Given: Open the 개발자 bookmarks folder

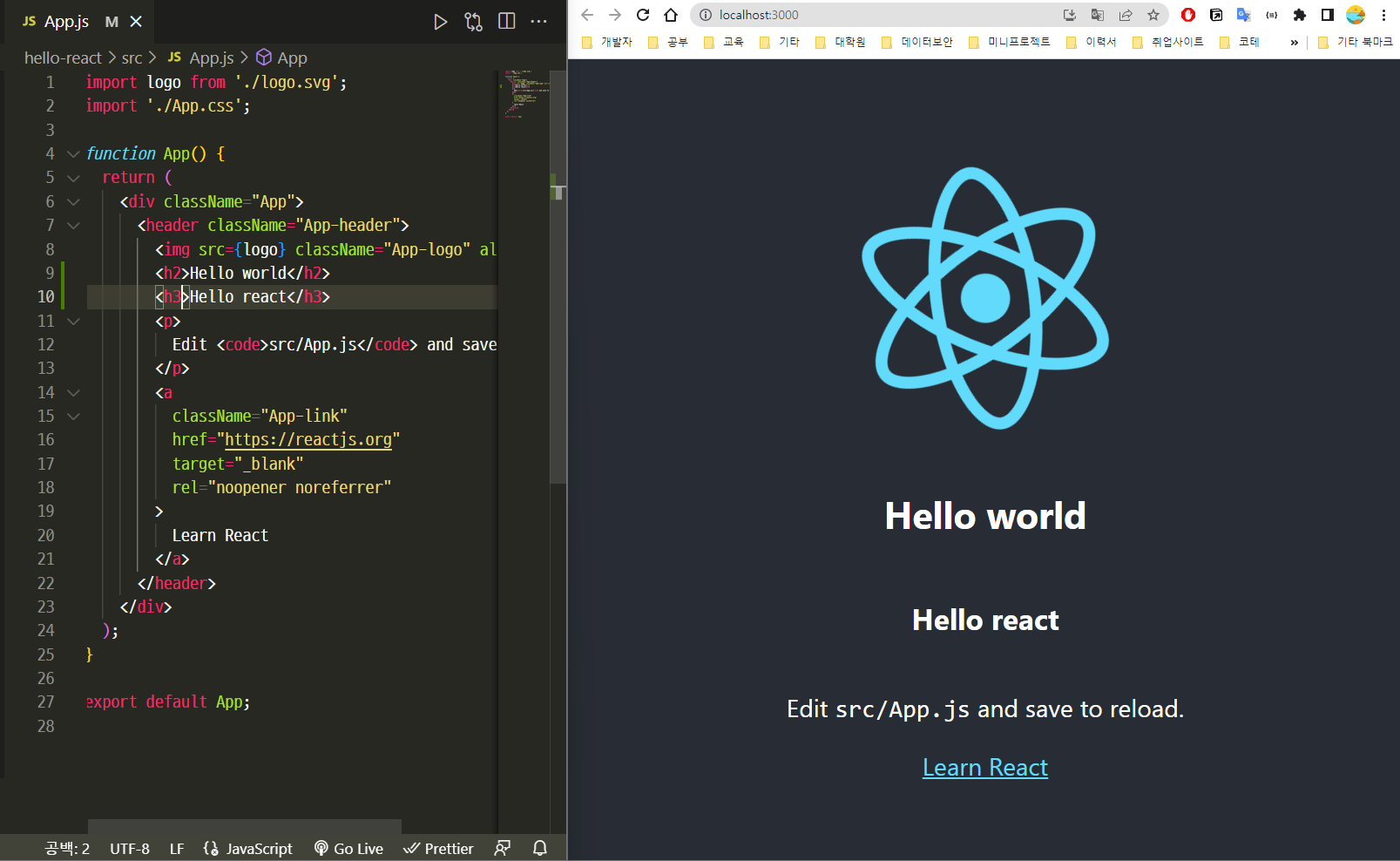Looking at the screenshot, I should pyautogui.click(x=607, y=42).
